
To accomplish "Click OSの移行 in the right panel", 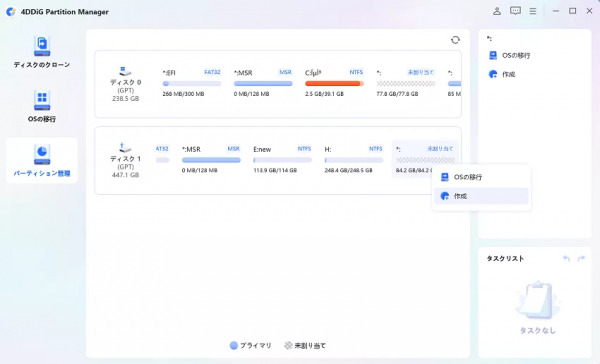I will point(510,55).
